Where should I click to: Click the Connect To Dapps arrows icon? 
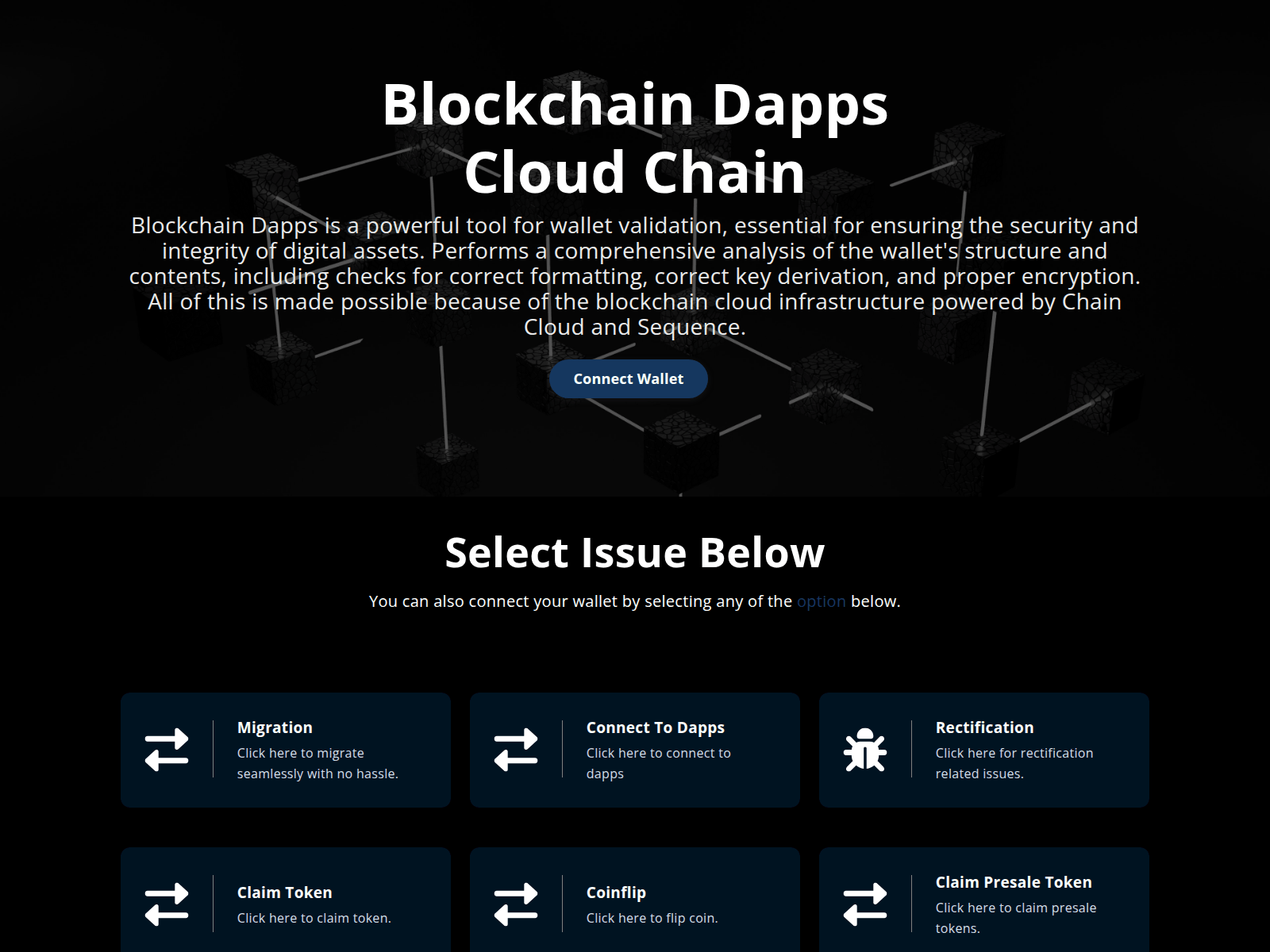tap(516, 750)
